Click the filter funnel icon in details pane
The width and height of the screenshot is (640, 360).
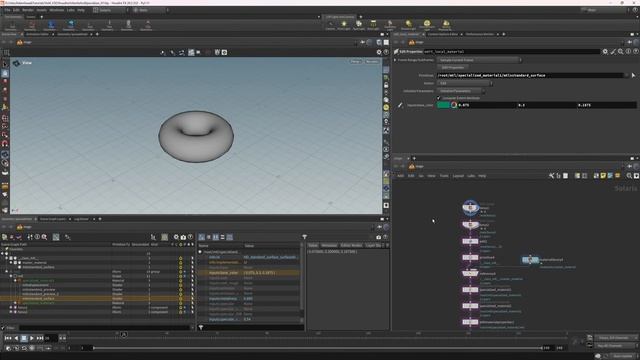click(x=304, y=237)
